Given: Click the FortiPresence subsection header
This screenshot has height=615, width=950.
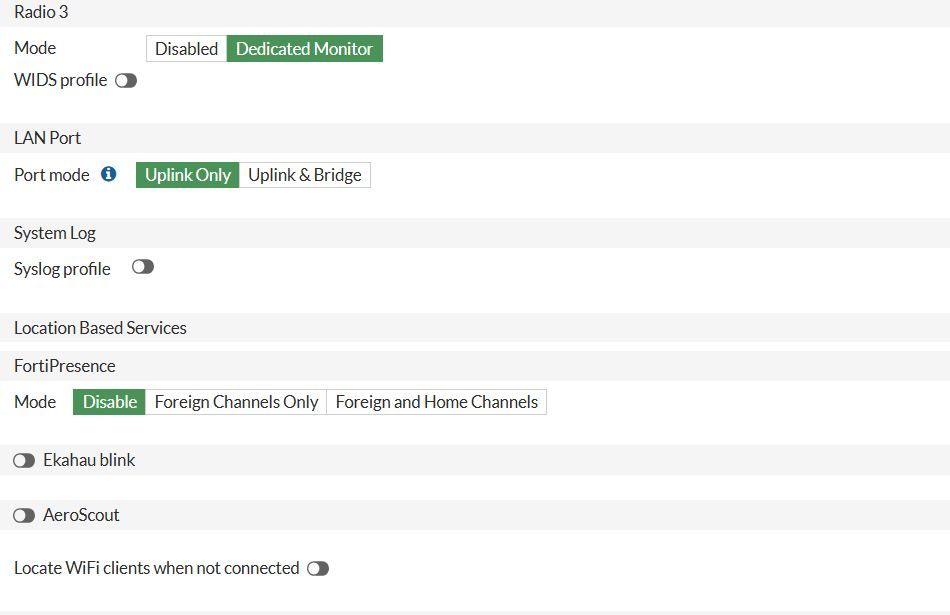Looking at the screenshot, I should point(64,366).
